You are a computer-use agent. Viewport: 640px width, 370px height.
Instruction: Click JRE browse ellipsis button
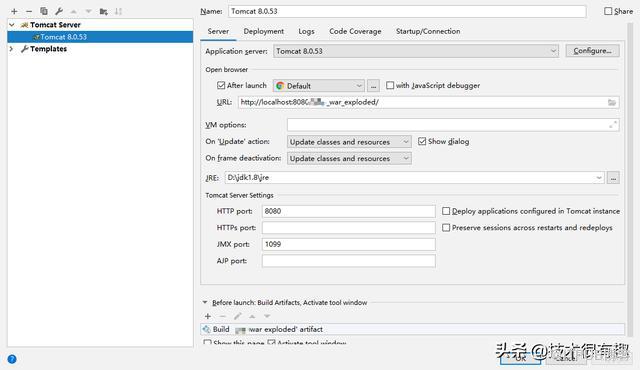pos(613,177)
